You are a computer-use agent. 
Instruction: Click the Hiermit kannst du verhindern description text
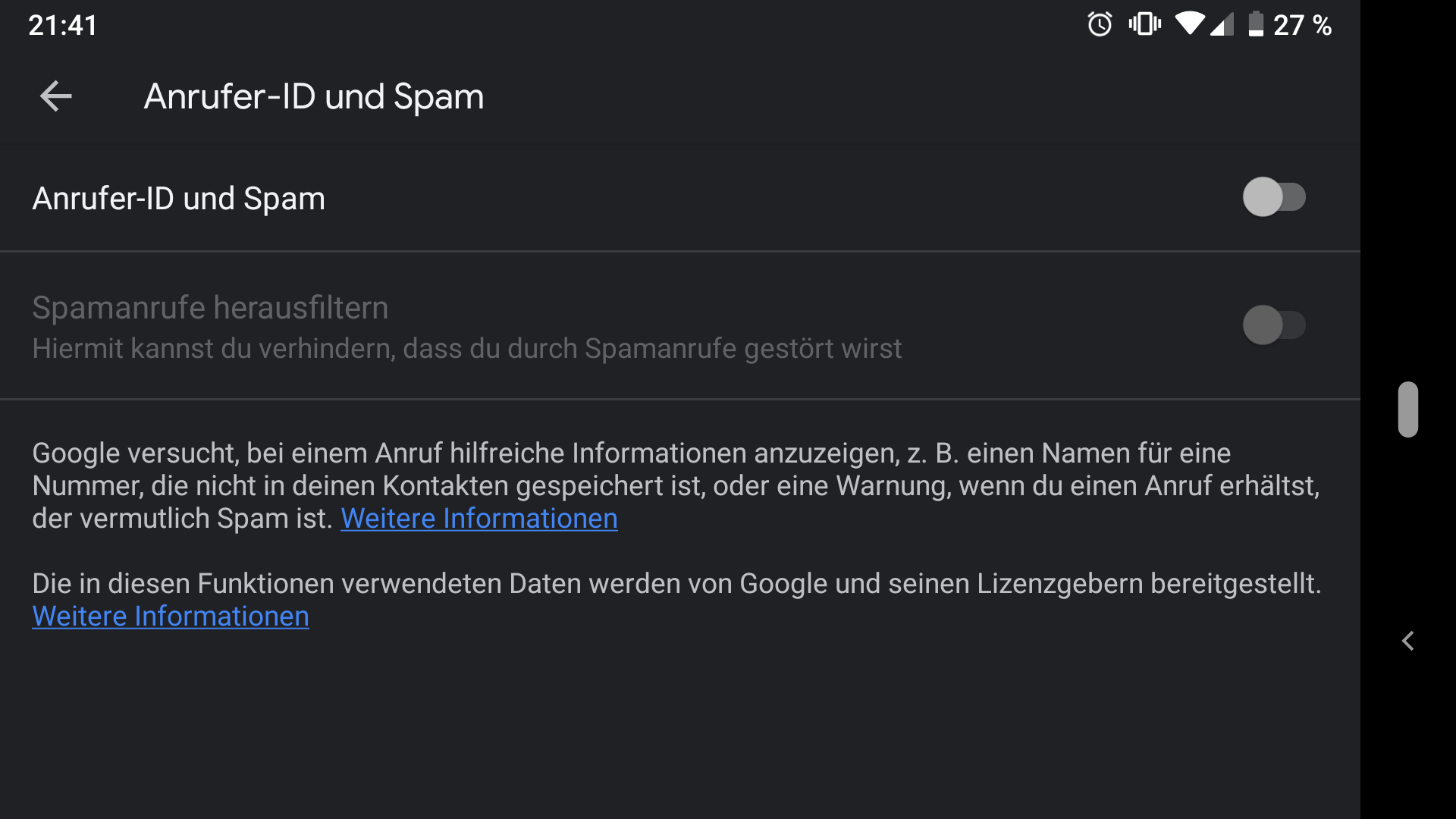467,349
